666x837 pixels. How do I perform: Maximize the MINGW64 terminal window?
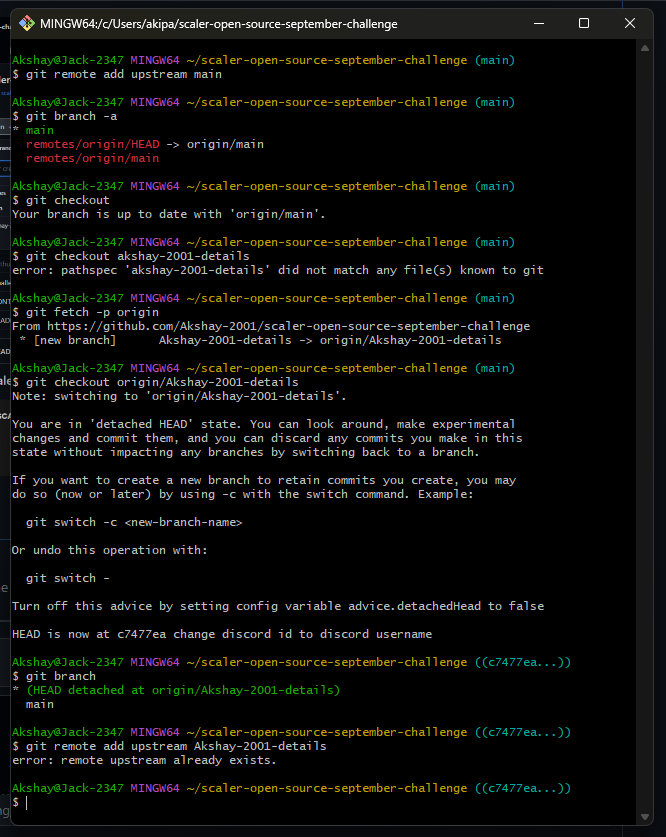point(584,23)
